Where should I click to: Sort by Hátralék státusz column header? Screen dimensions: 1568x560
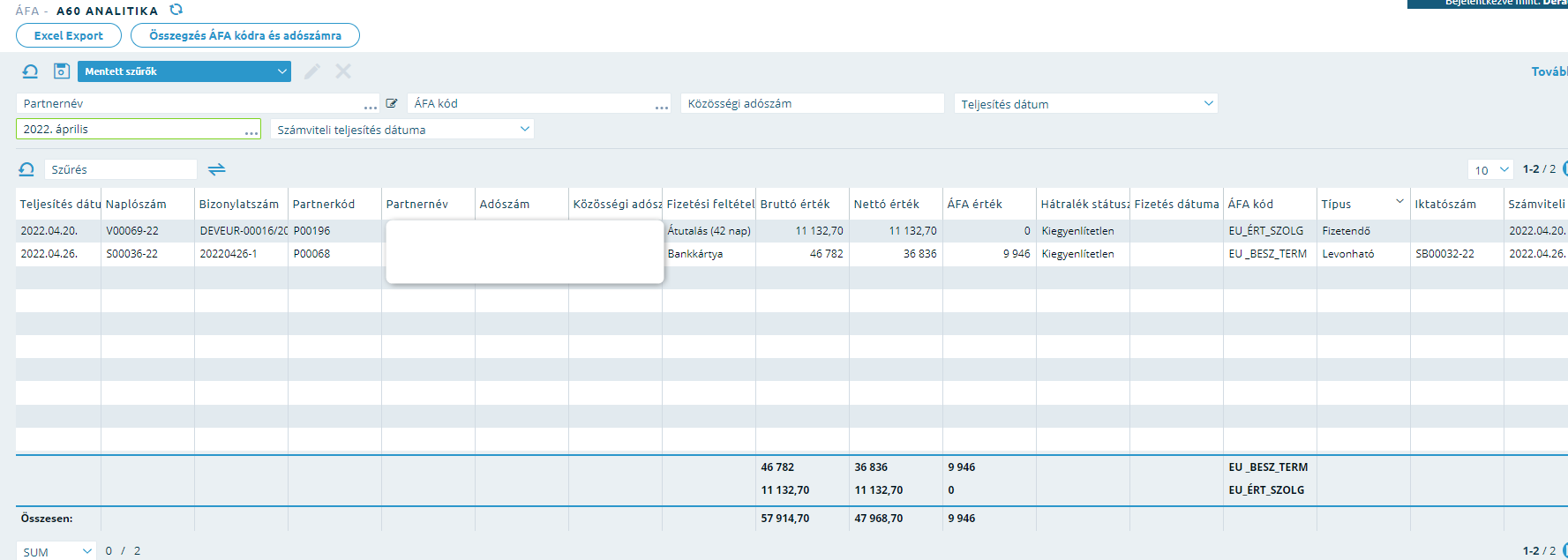point(1084,204)
